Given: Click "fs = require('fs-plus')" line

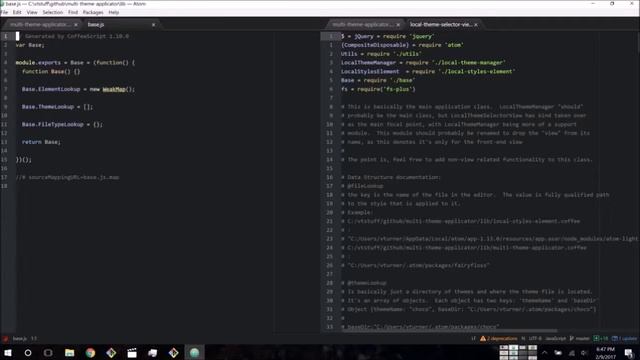Looking at the screenshot, I should [x=378, y=89].
